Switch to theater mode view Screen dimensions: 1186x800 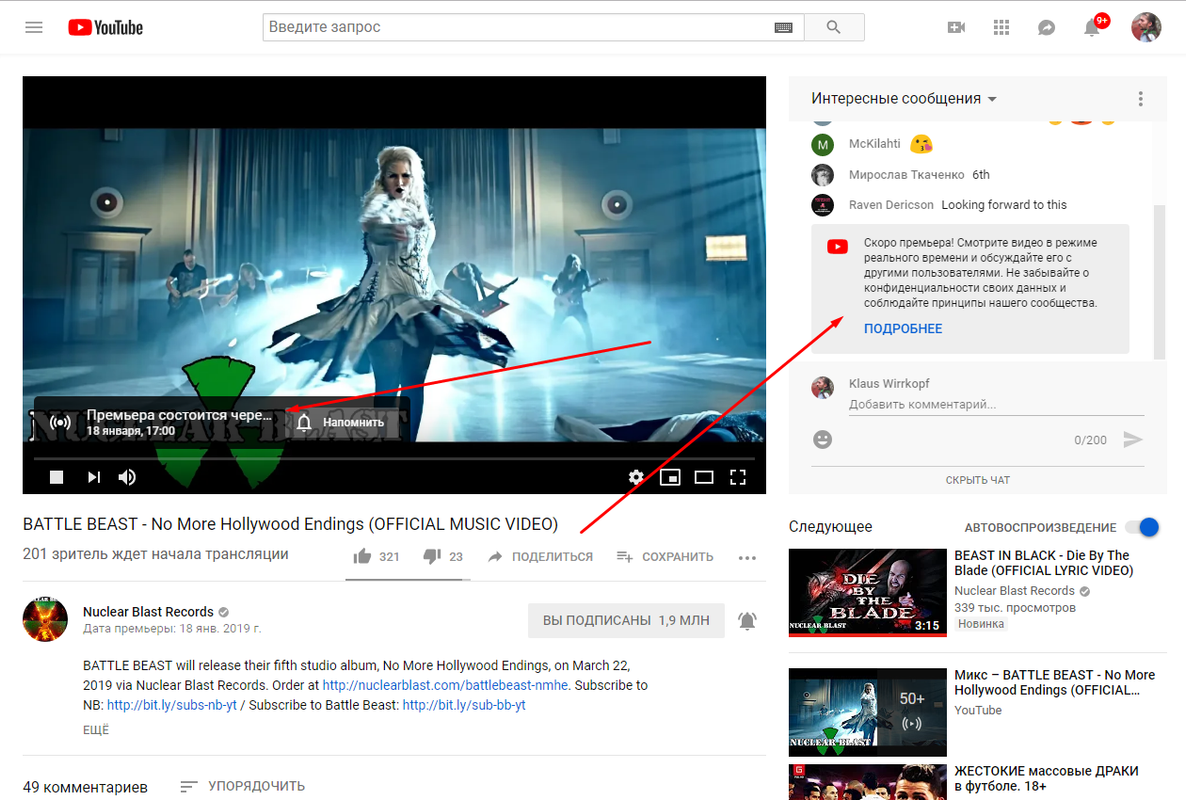(704, 477)
